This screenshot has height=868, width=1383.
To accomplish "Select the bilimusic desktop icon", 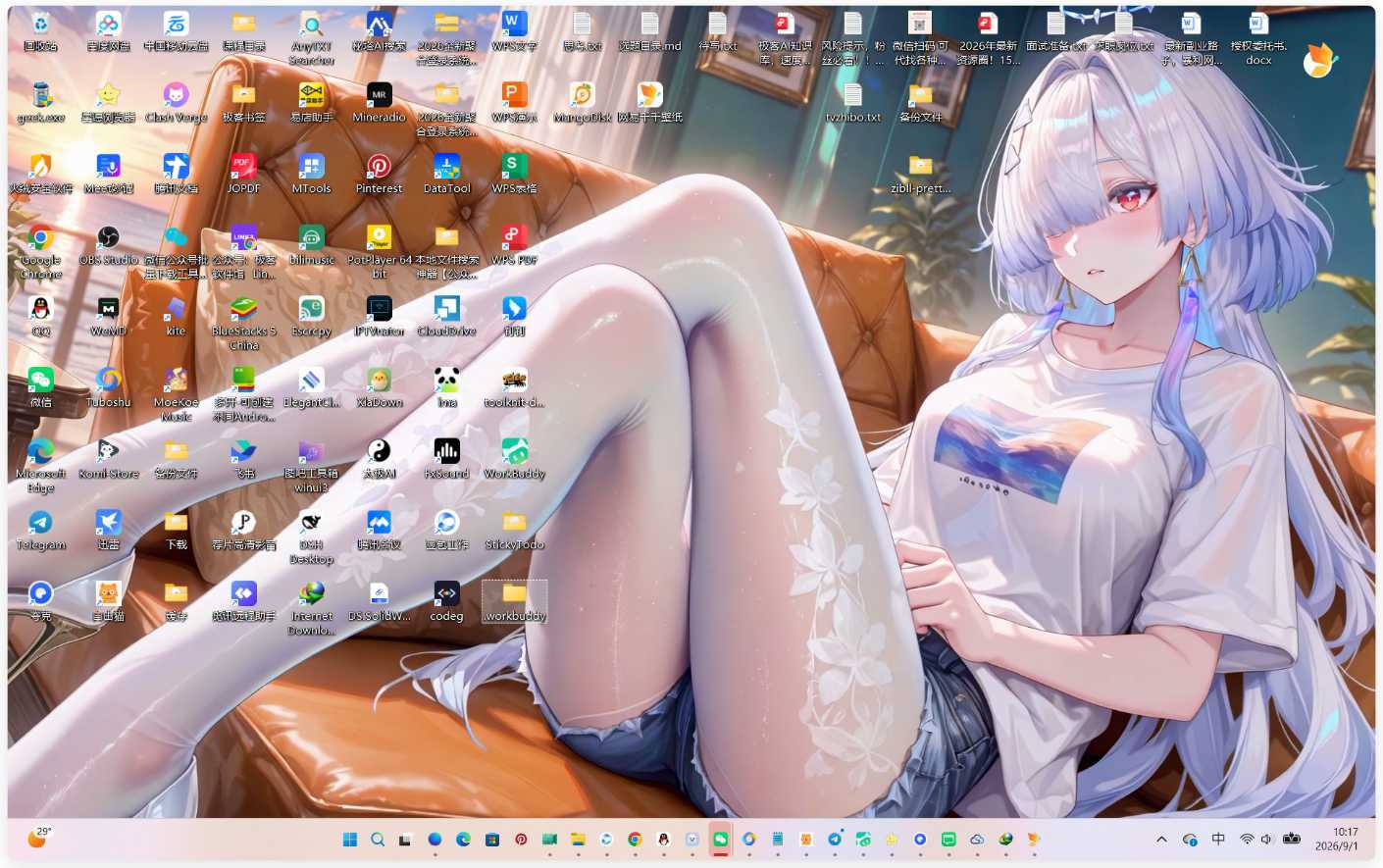I will [x=311, y=246].
